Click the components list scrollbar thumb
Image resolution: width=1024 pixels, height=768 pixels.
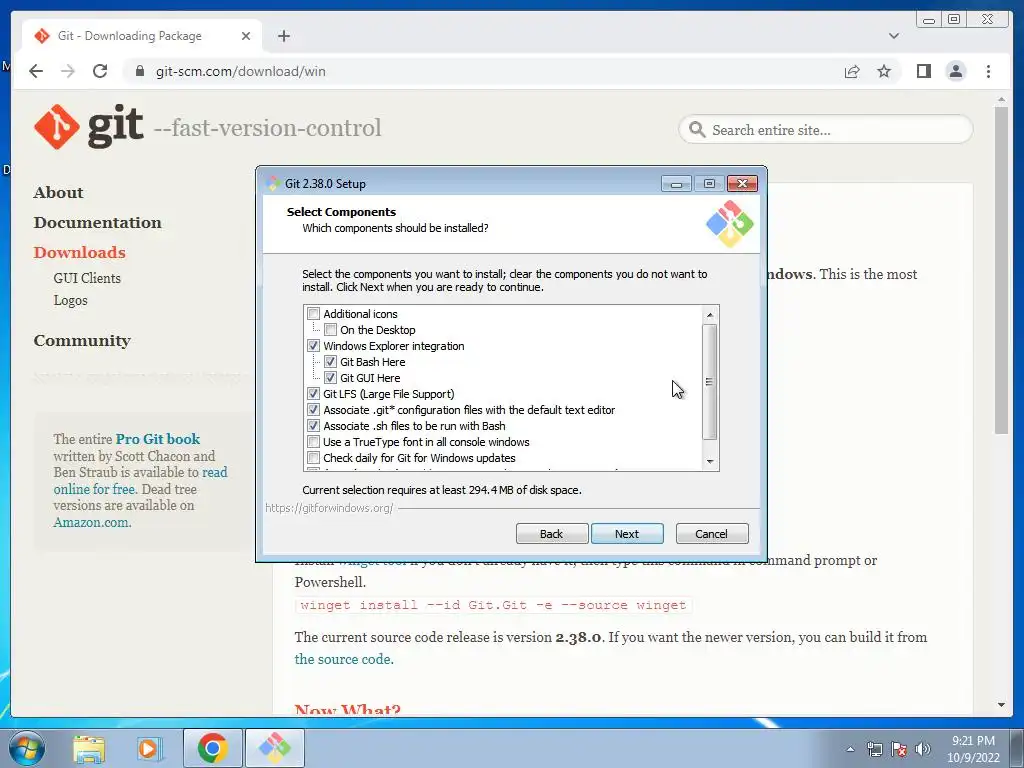[x=710, y=382]
